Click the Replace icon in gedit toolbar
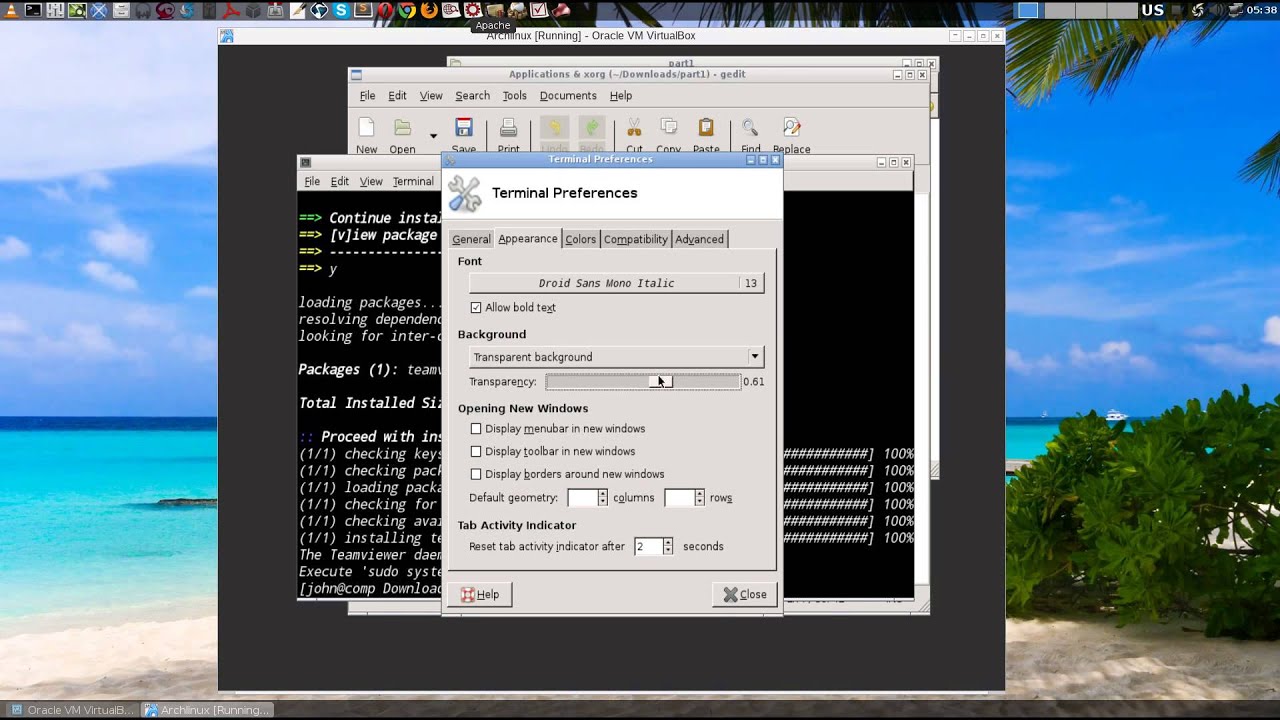 pos(792,128)
